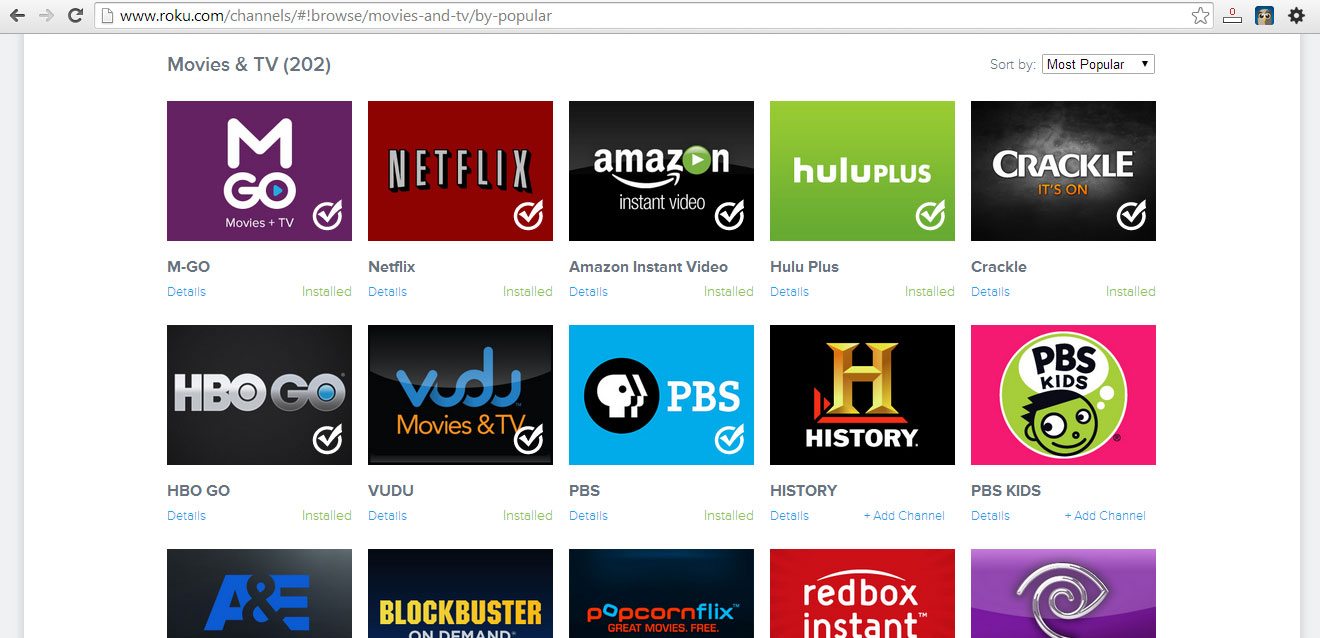Click the HISTORY channel title
Image resolution: width=1320 pixels, height=638 pixels.
click(803, 491)
